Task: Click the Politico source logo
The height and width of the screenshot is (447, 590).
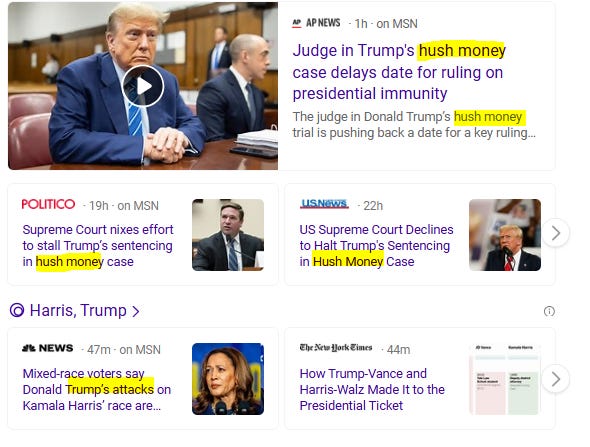Action: click(48, 204)
